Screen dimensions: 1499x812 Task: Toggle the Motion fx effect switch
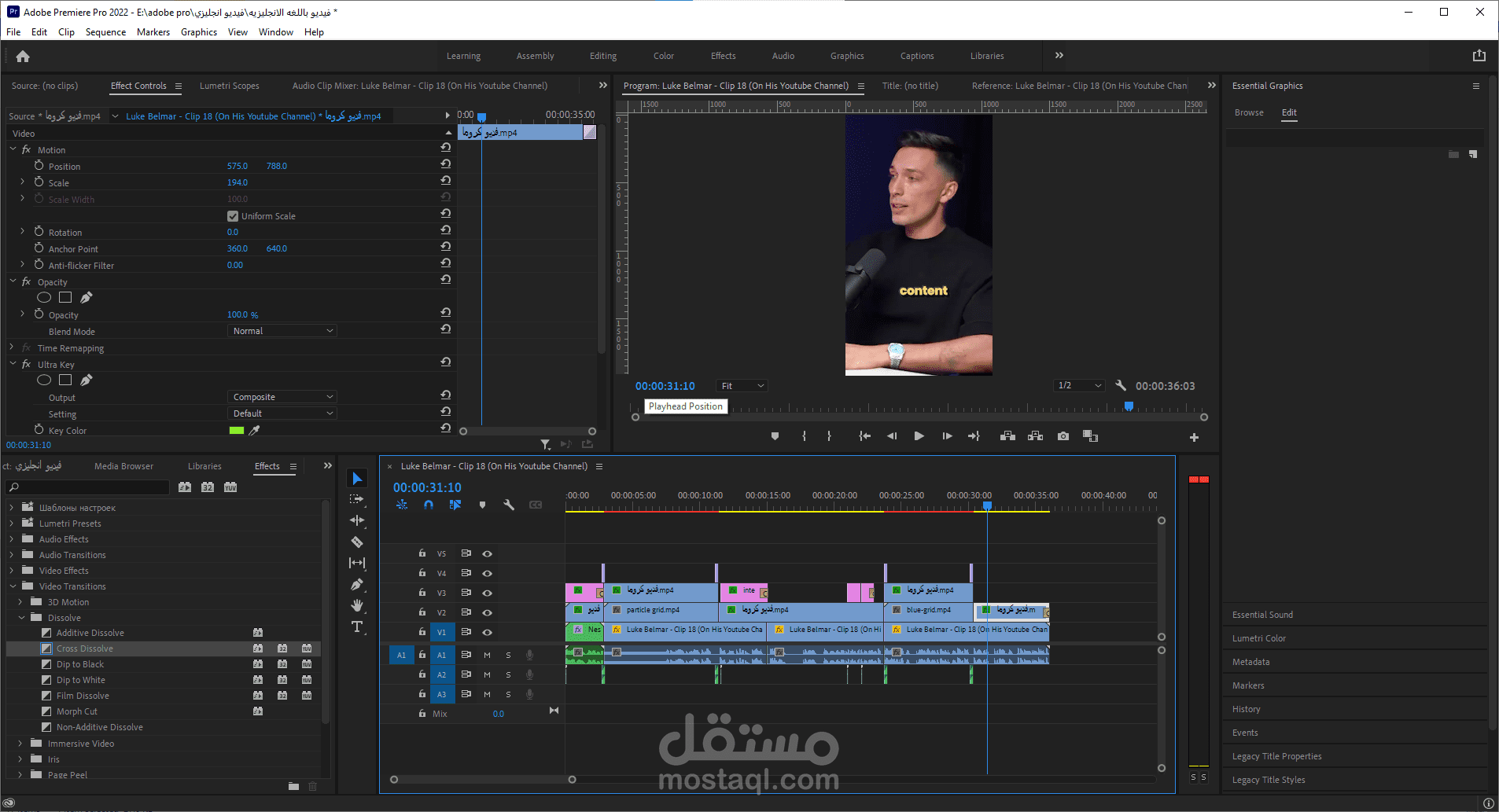[26, 149]
